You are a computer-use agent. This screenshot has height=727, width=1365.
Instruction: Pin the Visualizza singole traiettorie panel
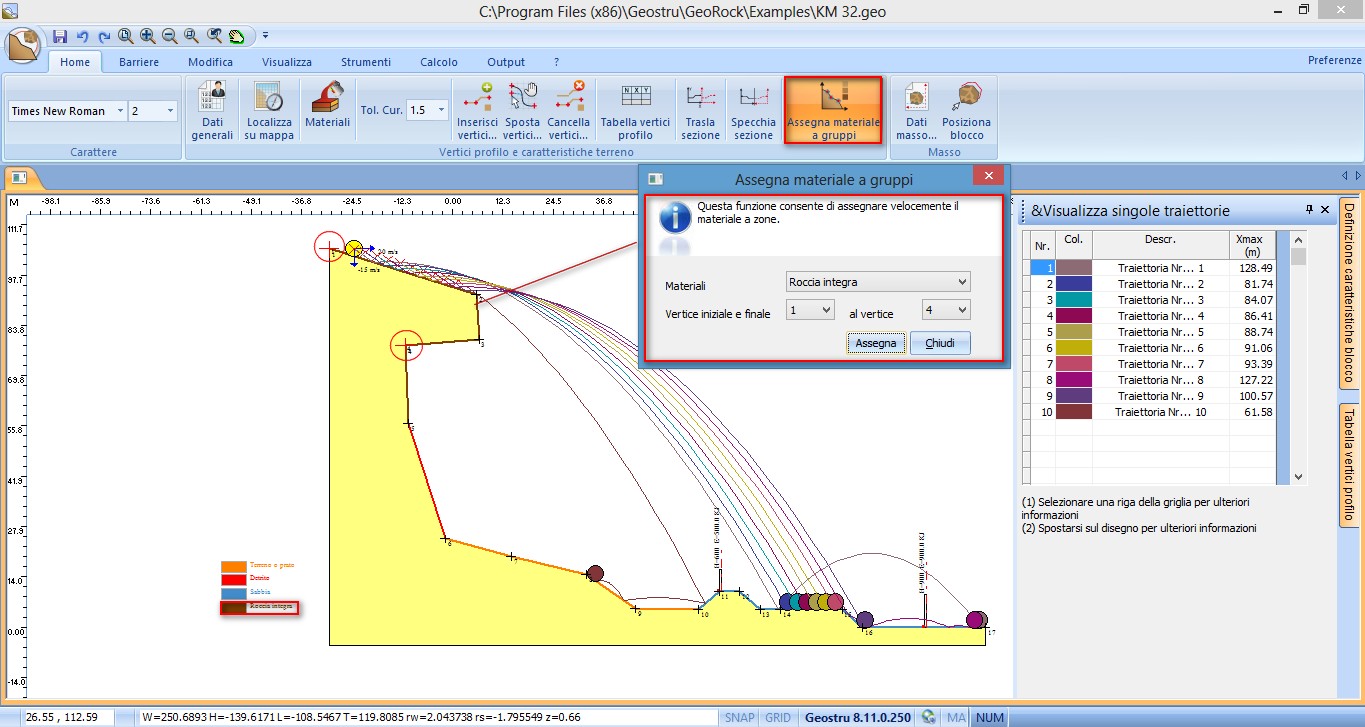coord(1310,209)
